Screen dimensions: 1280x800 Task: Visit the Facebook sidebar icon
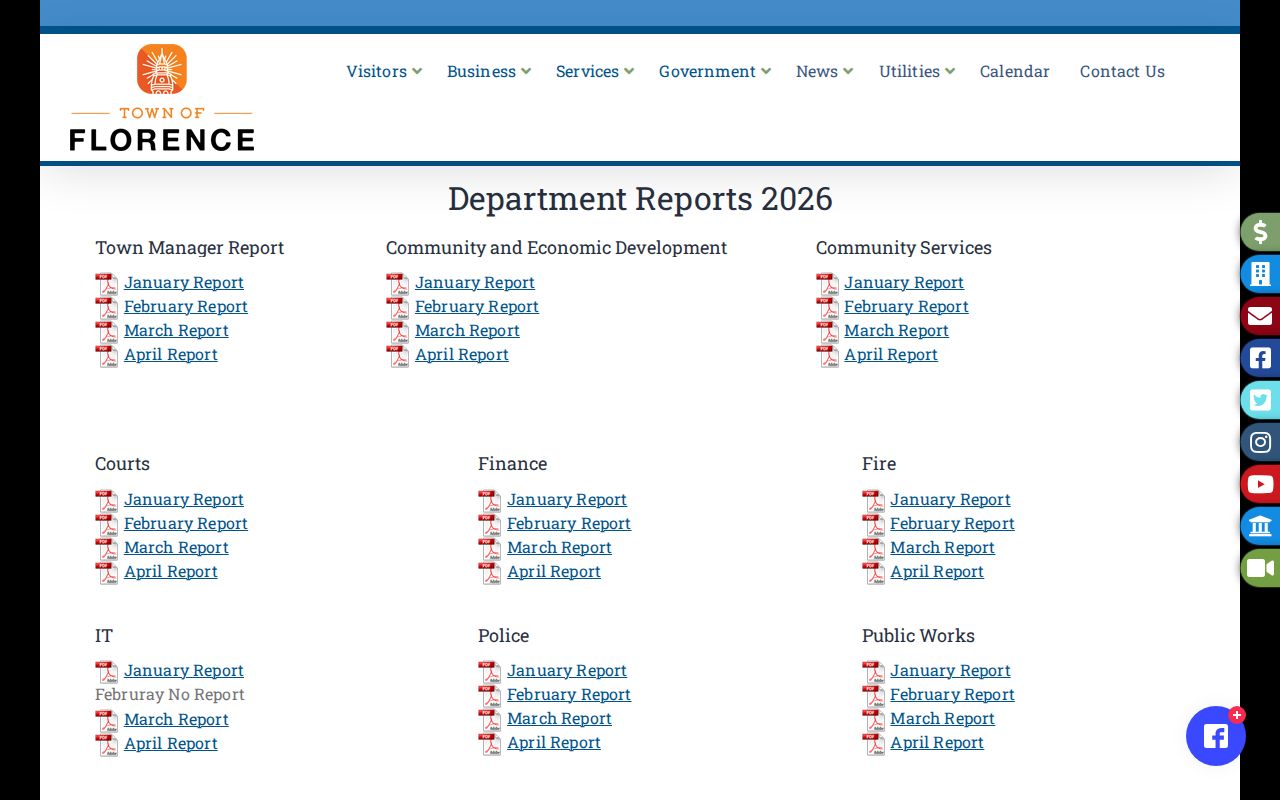click(x=1260, y=358)
